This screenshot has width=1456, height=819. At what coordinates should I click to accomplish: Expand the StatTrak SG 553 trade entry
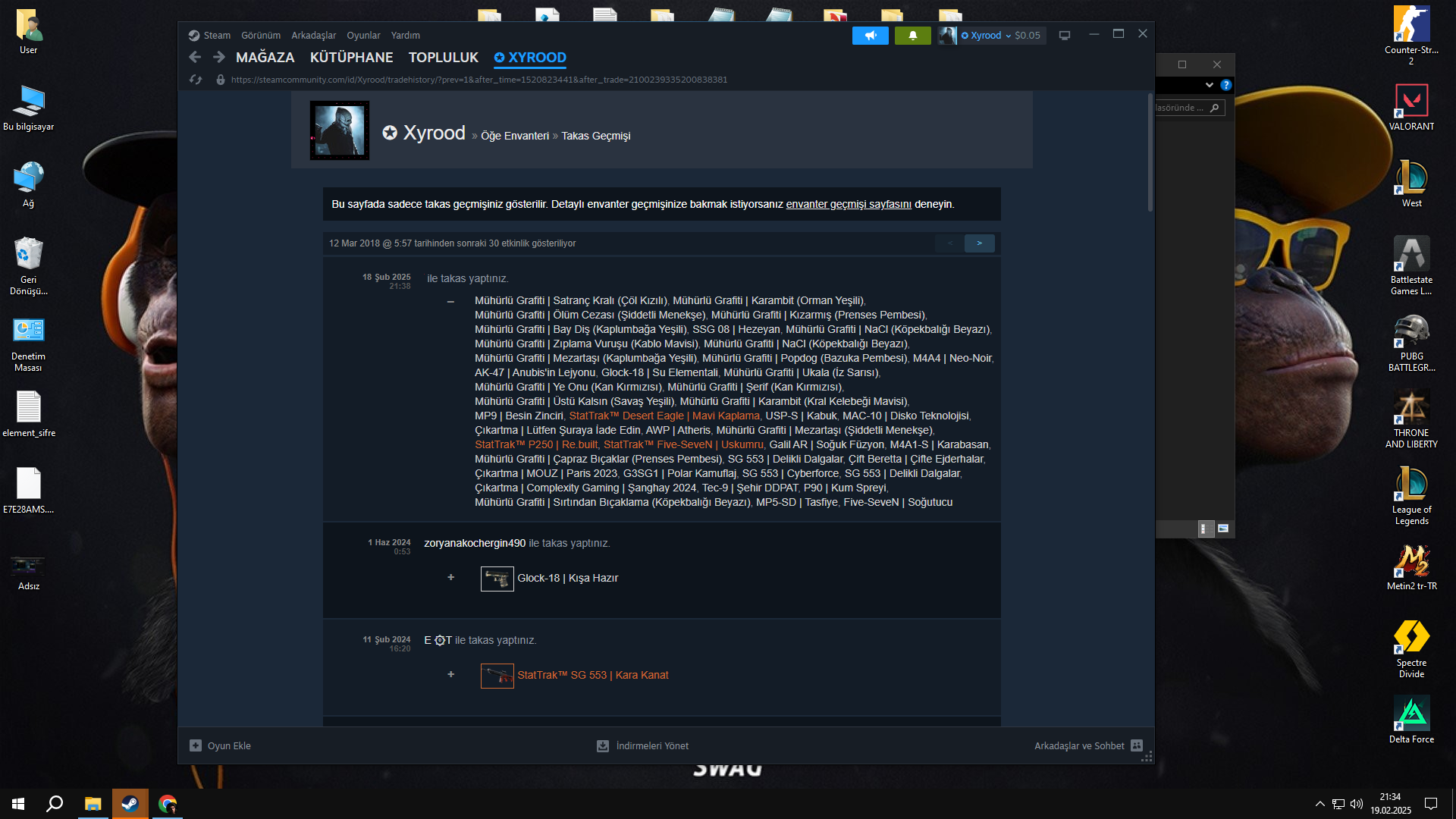(450, 674)
